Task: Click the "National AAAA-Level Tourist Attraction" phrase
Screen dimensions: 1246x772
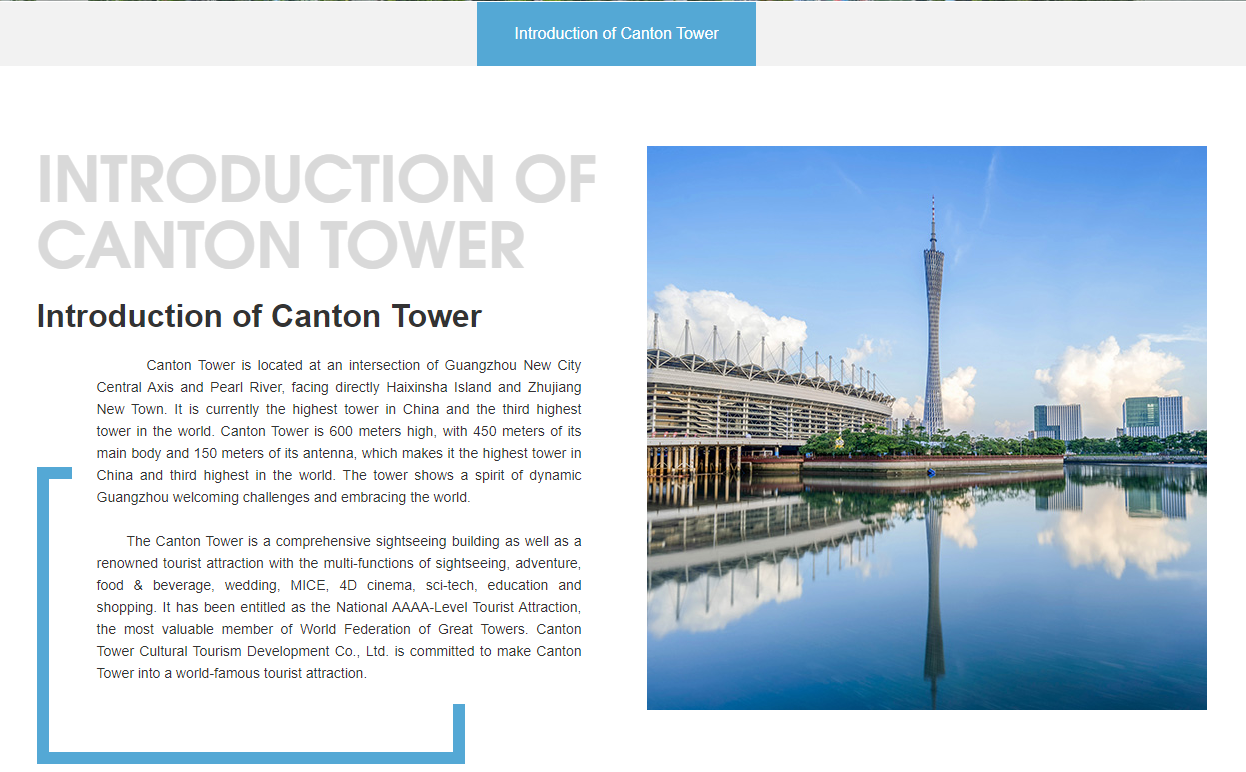Action: [457, 607]
